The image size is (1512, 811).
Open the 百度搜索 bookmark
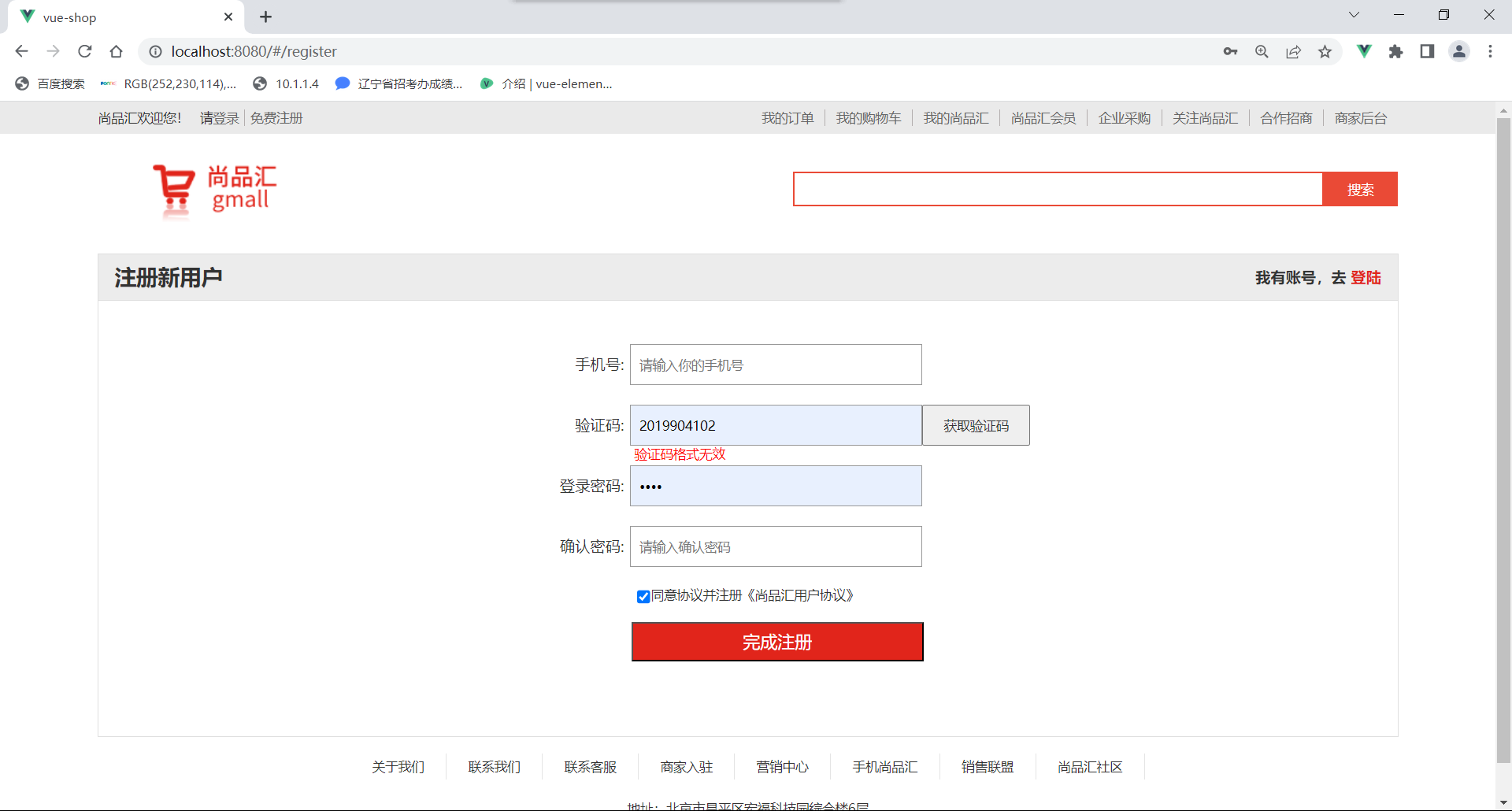tap(50, 83)
